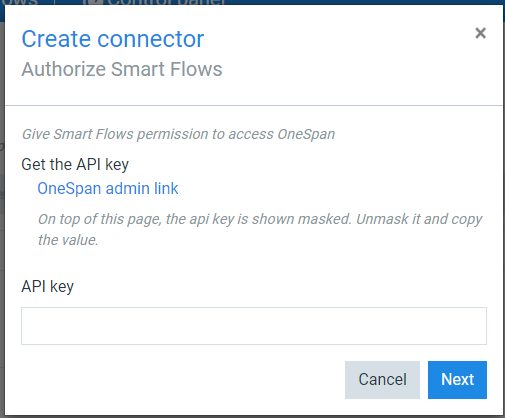Select the Authorize Smart Flows subtitle
This screenshot has height=418, width=505.
coord(122,69)
